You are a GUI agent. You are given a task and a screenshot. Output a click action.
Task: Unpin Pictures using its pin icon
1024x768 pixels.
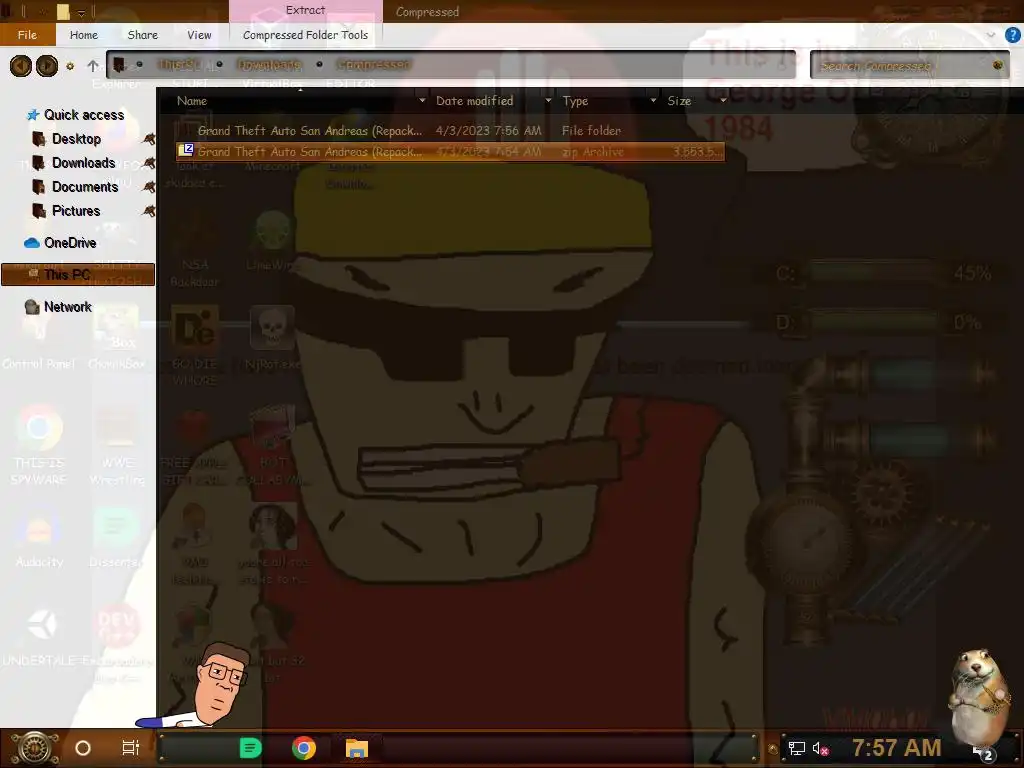pos(149,212)
